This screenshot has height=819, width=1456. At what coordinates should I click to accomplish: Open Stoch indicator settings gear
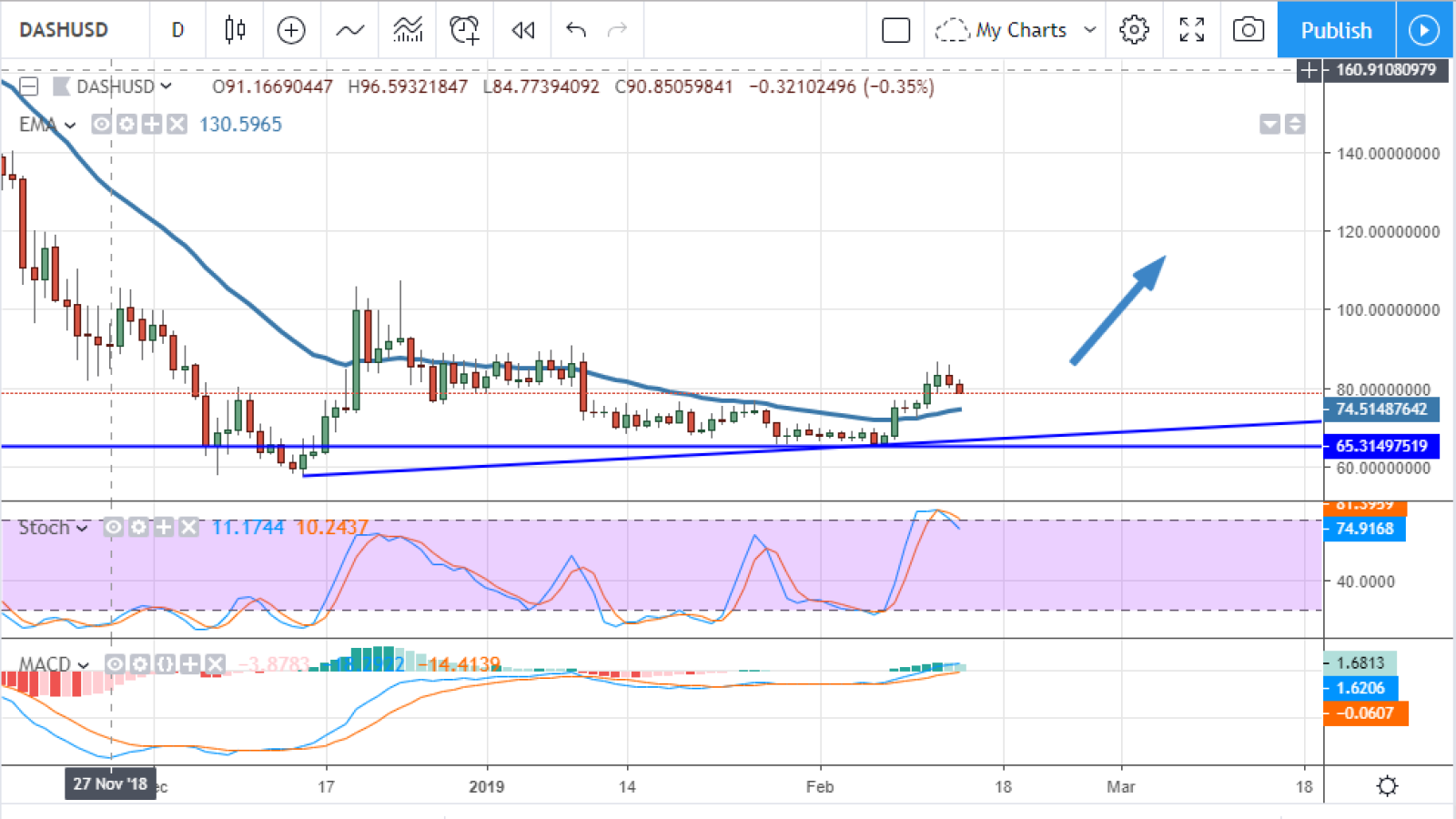point(138,527)
